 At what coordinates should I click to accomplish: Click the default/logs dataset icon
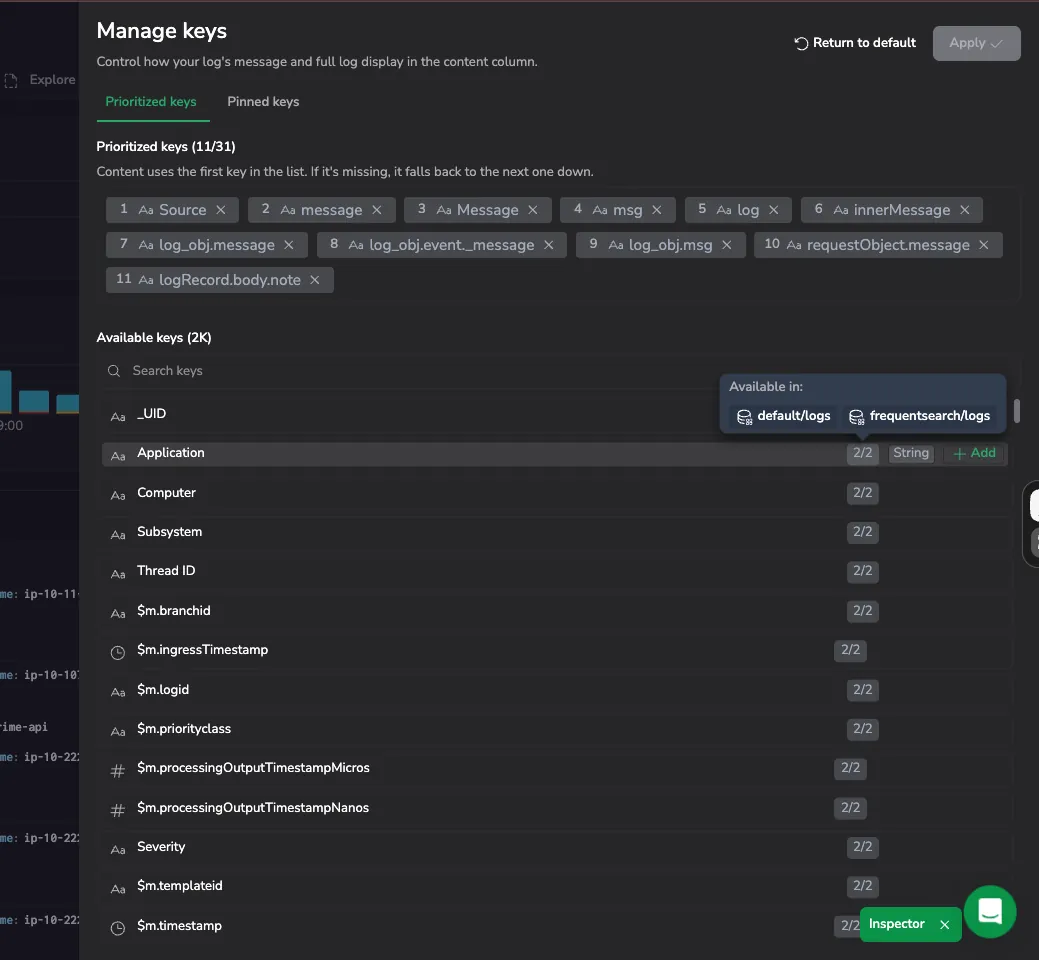[745, 417]
